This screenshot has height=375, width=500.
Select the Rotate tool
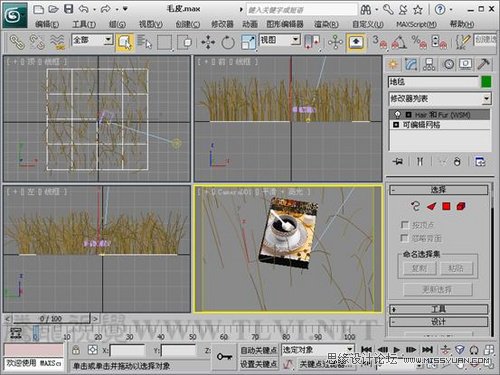coord(228,43)
